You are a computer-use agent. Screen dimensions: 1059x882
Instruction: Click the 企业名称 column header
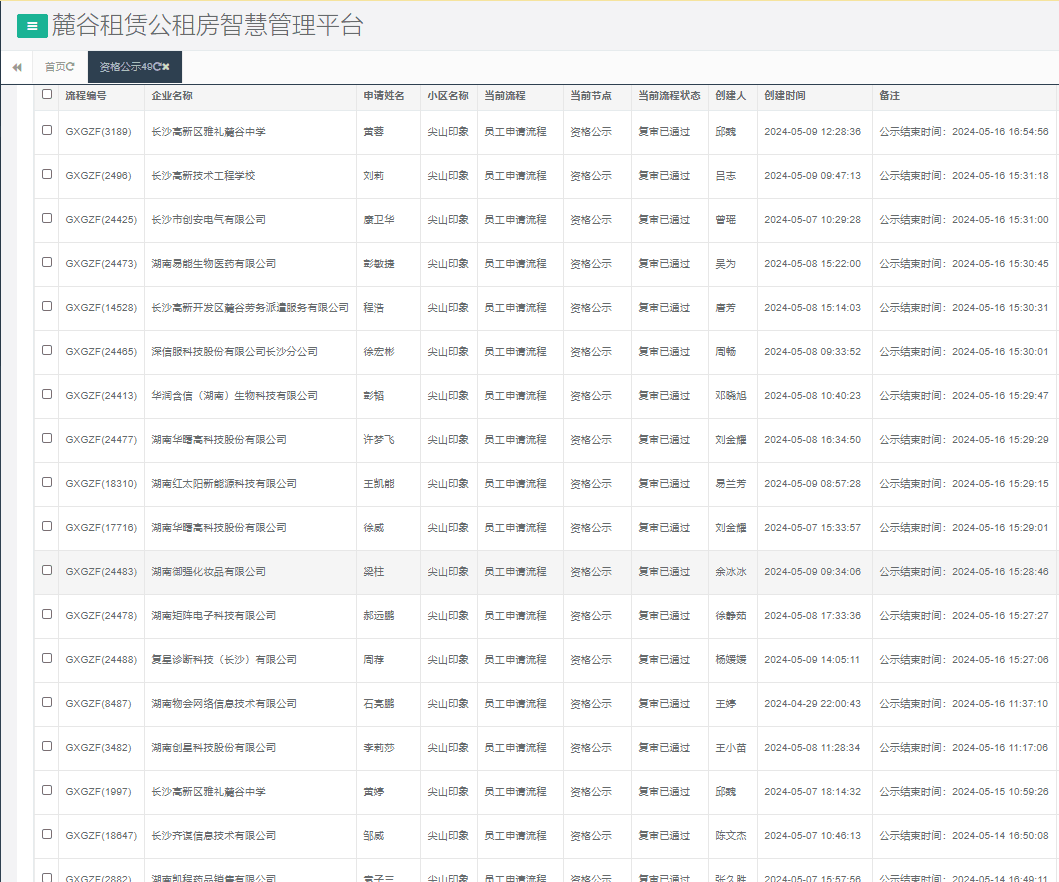pos(172,96)
